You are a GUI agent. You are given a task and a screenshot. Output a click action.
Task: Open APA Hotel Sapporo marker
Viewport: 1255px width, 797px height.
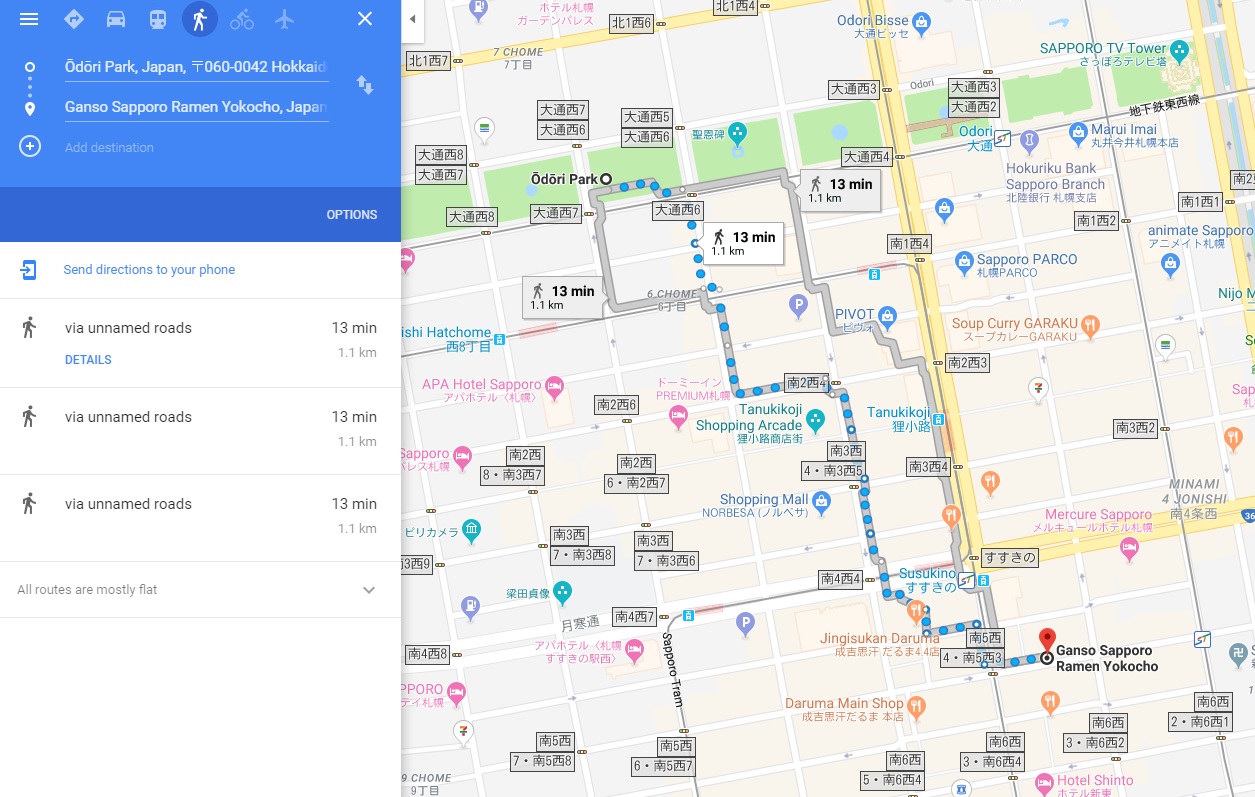pyautogui.click(x=554, y=386)
